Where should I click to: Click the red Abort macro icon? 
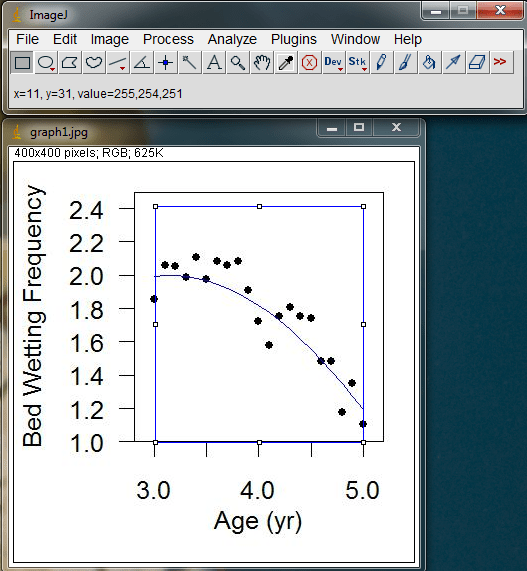pos(309,63)
